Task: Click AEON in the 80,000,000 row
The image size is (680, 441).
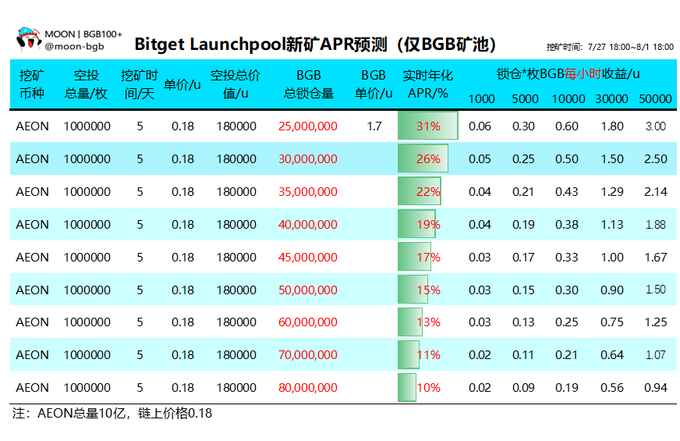Action: coord(32,388)
